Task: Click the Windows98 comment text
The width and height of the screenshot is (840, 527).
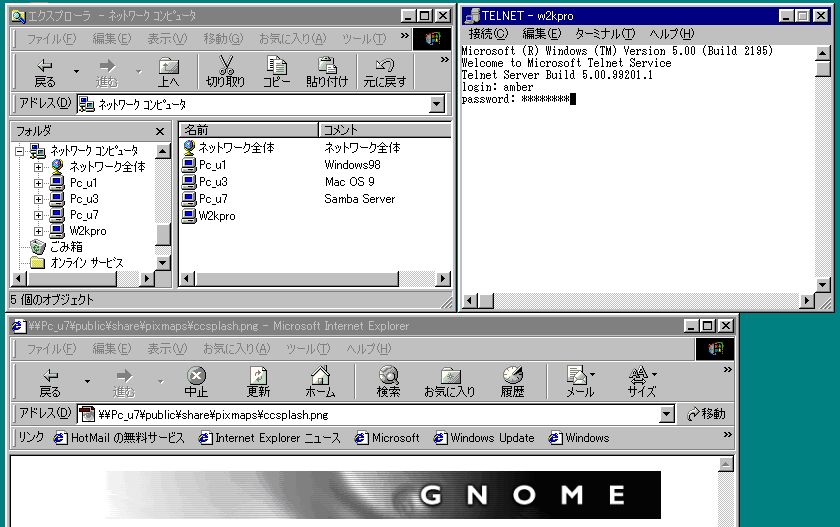Action: [x=352, y=164]
